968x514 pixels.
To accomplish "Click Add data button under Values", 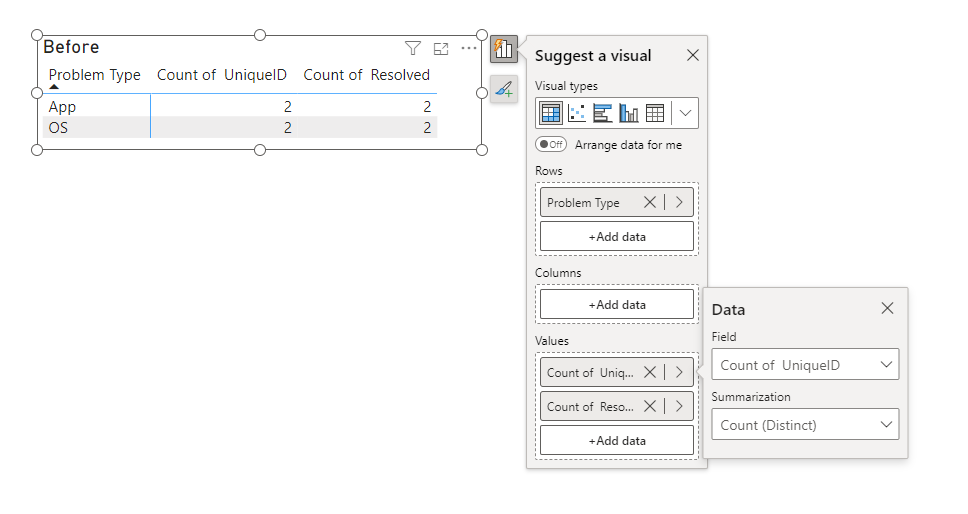I will click(x=617, y=441).
